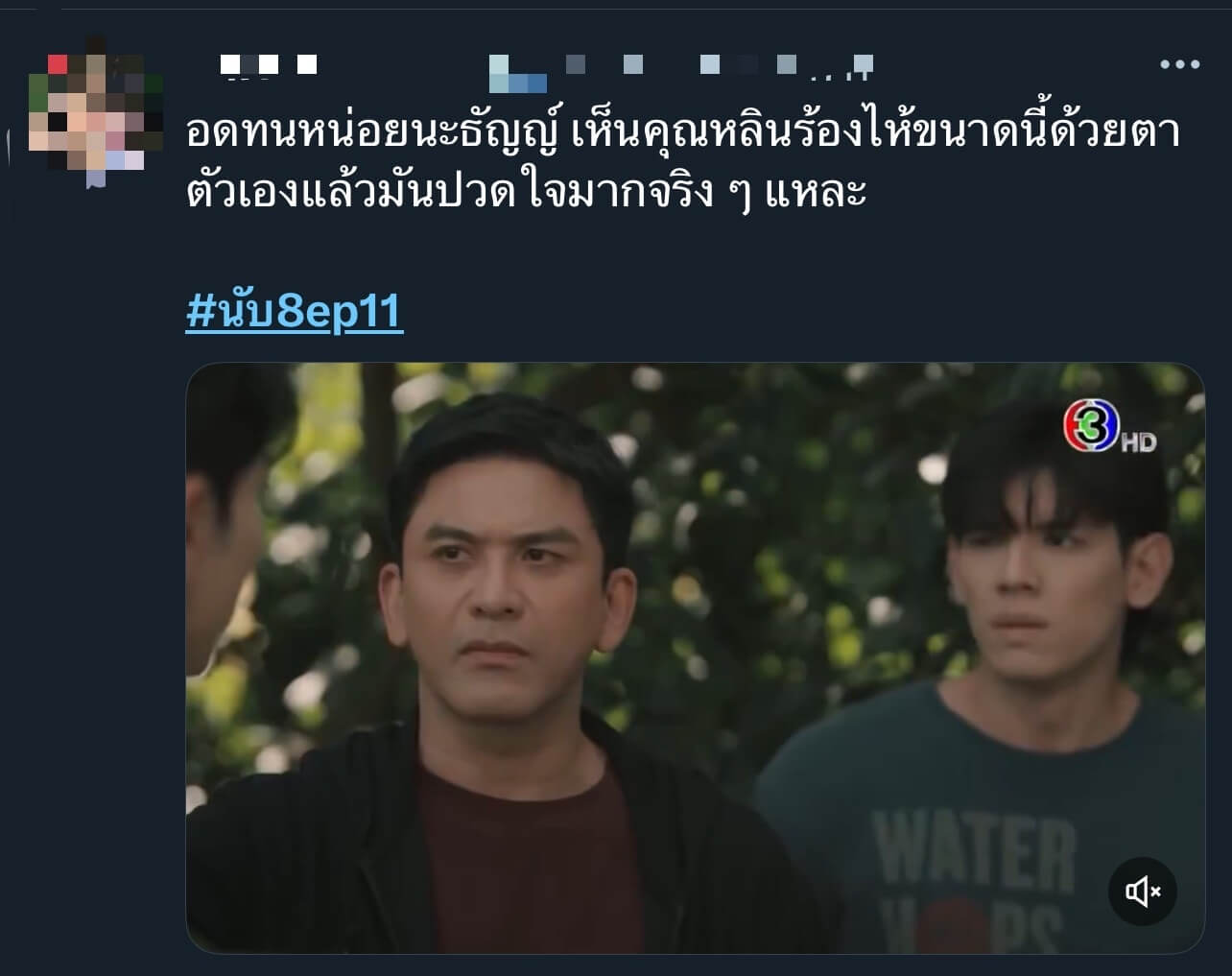Play the embedded video clip
This screenshot has height=976, width=1232.
[x=695, y=657]
